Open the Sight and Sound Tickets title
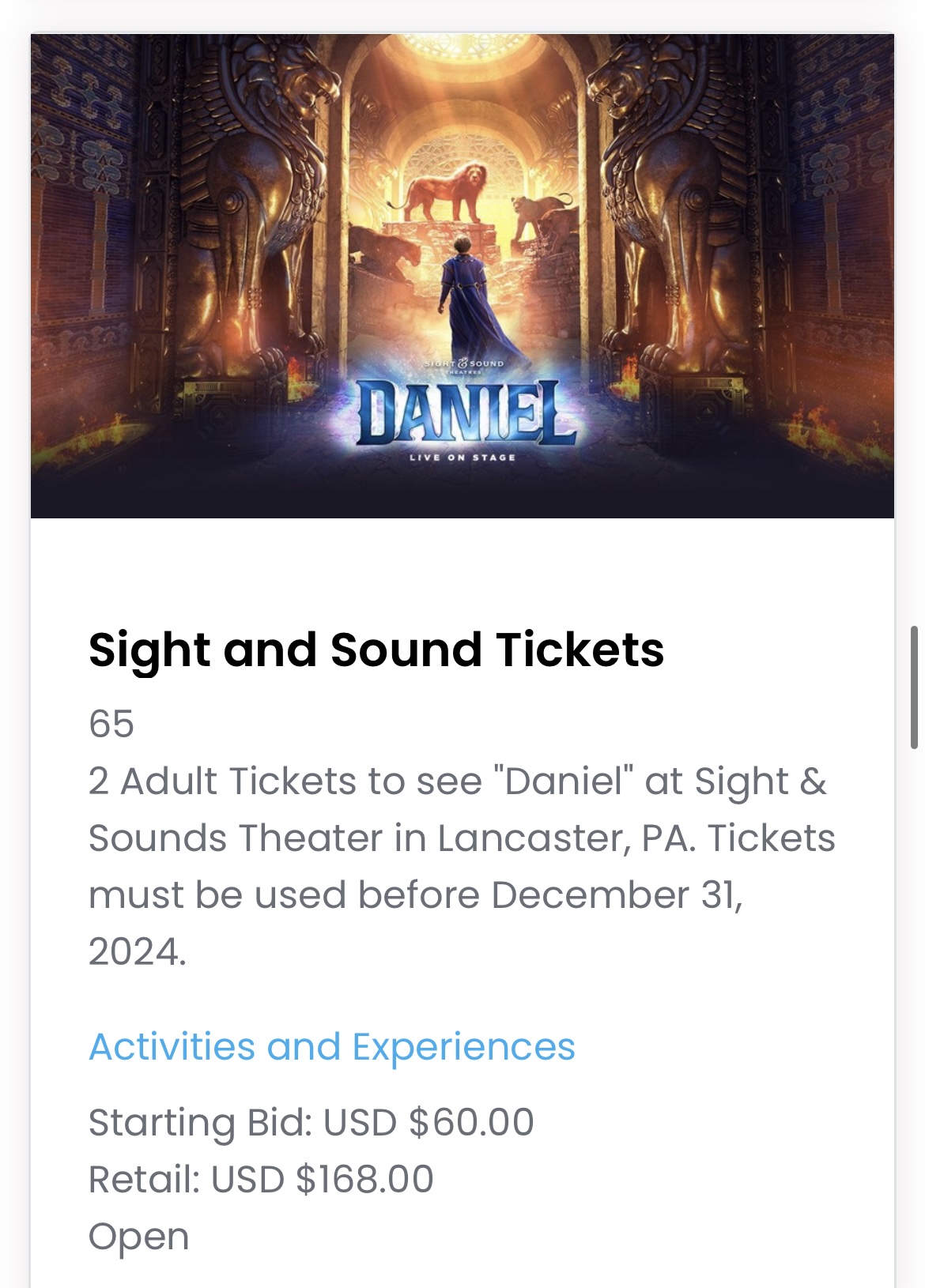Screen dimensions: 925x1288 (x=376, y=650)
